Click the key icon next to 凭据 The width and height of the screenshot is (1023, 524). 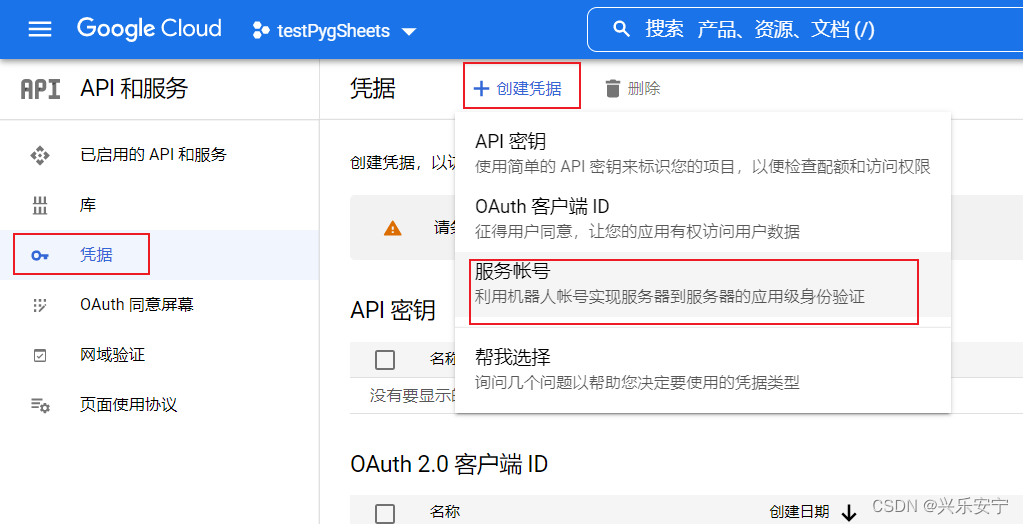point(40,255)
